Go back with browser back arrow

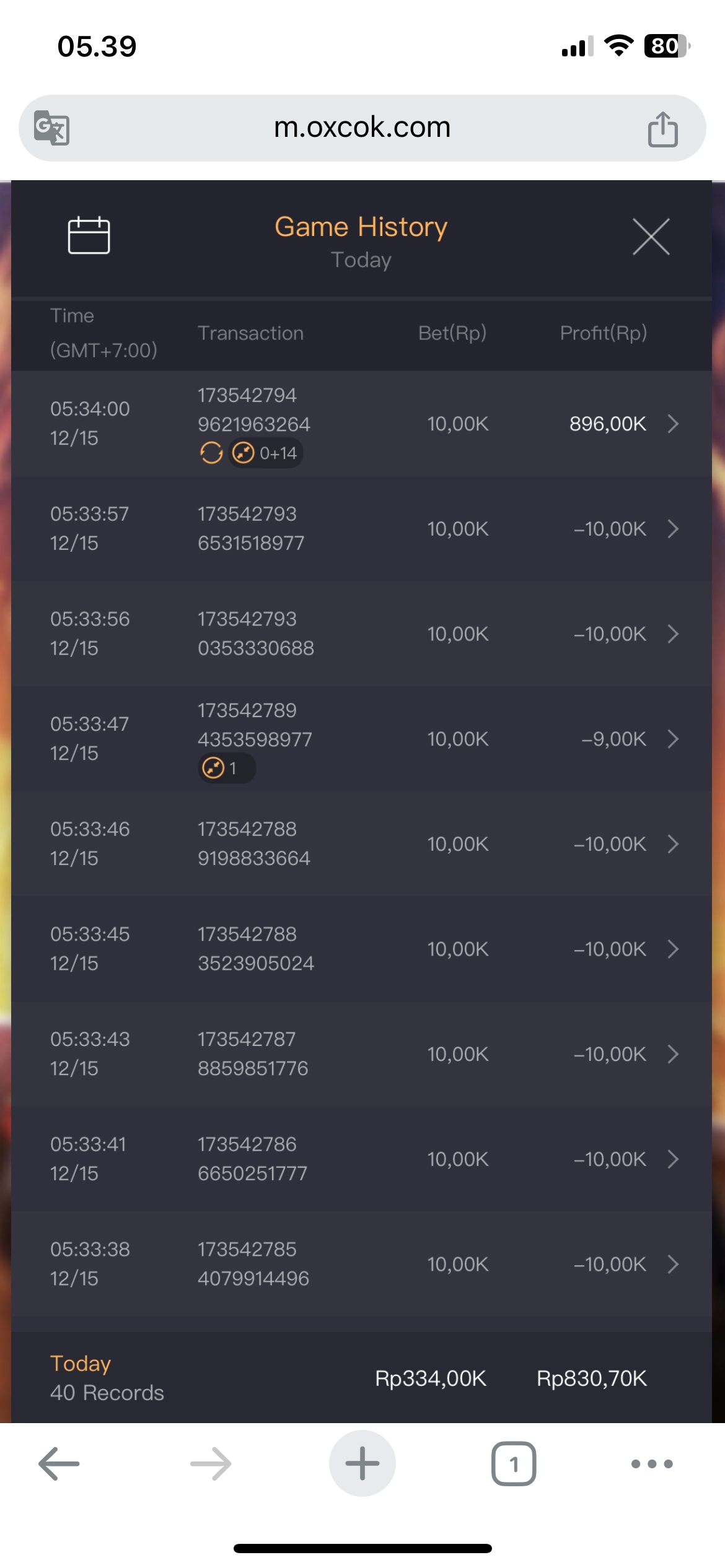point(59,1463)
